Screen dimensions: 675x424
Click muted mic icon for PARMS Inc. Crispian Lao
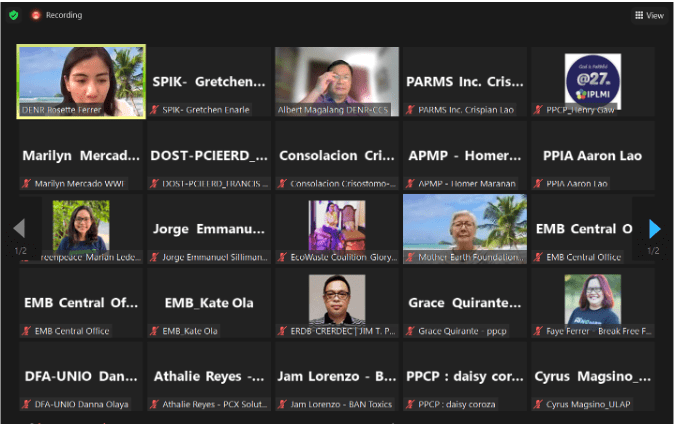tap(411, 110)
